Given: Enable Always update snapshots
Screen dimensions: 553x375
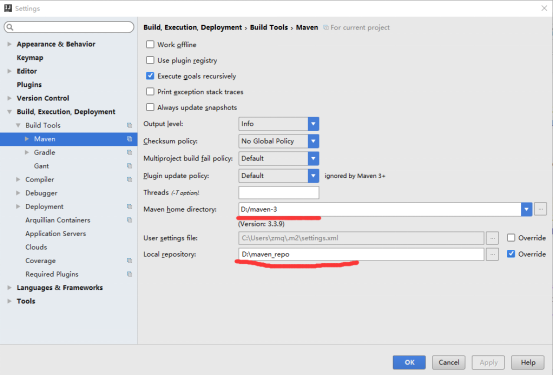Looking at the screenshot, I should 150,107.
